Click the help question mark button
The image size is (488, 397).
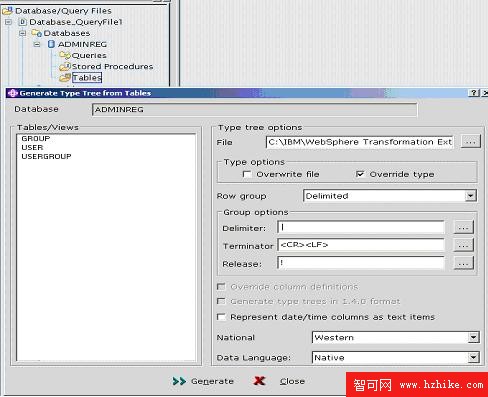click(x=474, y=93)
